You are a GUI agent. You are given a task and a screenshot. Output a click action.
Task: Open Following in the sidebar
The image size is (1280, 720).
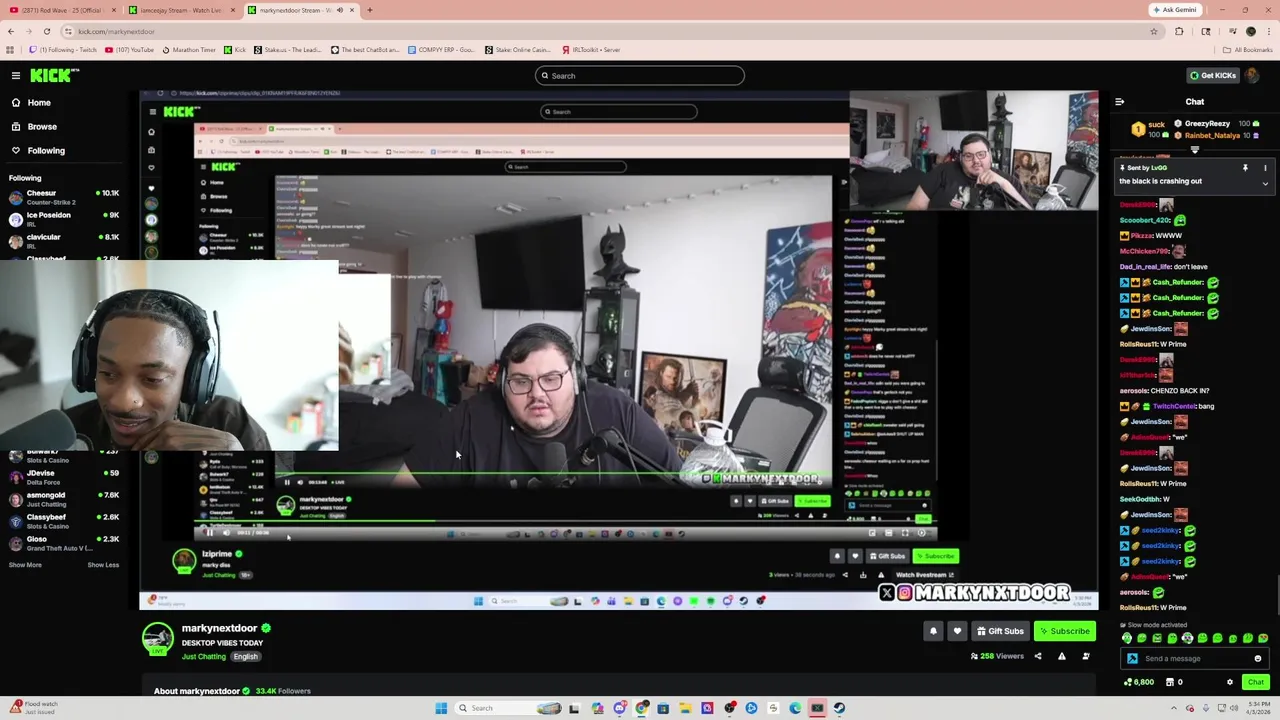(46, 151)
